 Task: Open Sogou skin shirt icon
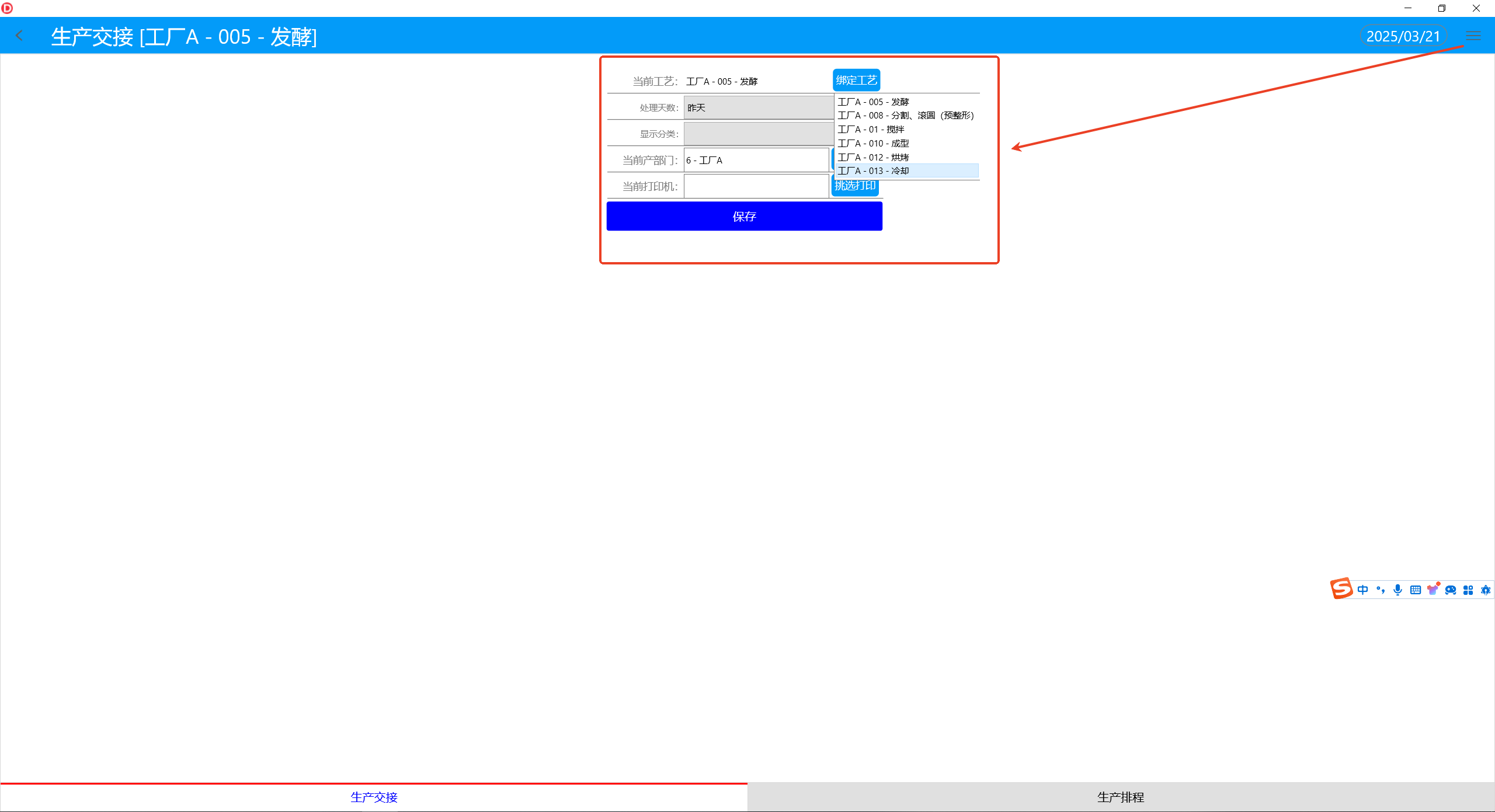pos(1433,589)
